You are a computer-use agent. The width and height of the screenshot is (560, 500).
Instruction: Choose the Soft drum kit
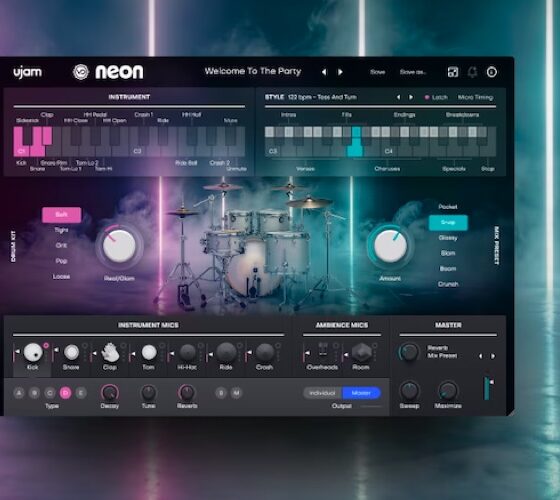(61, 215)
